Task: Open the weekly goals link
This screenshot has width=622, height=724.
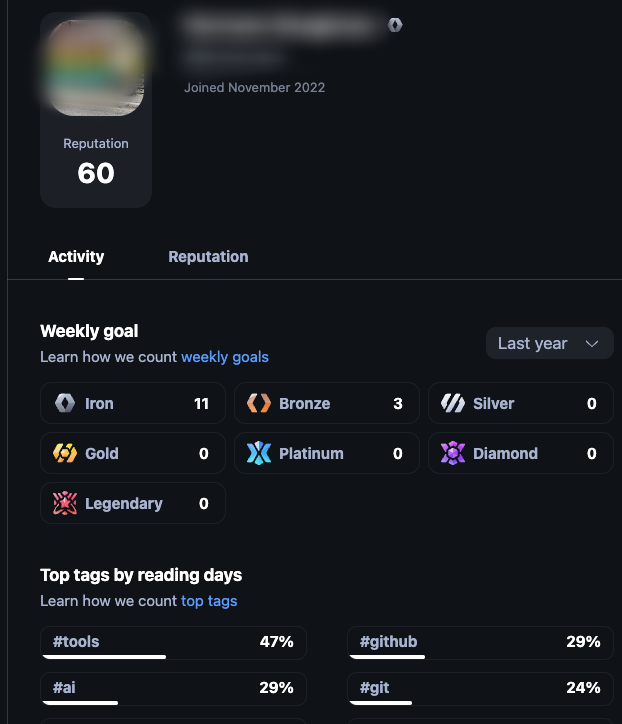Action: [x=225, y=357]
